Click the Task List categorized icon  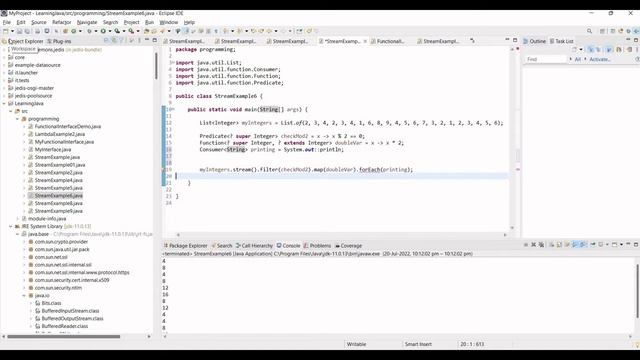point(591,49)
